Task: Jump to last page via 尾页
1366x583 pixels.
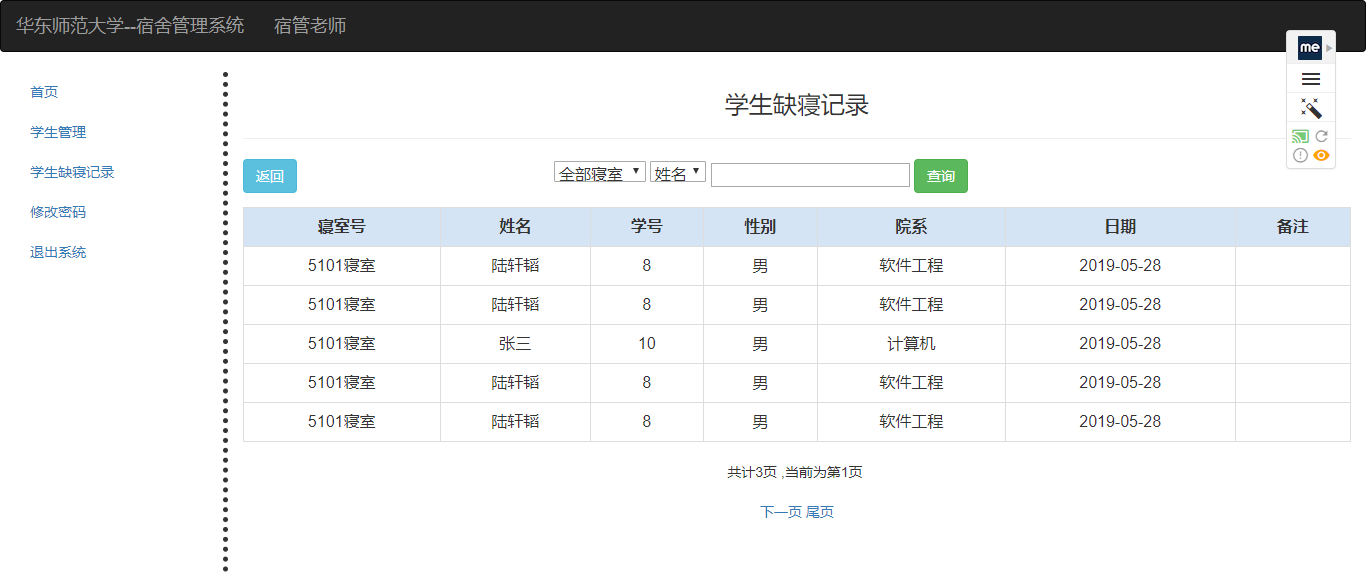Action: pyautogui.click(x=820, y=512)
